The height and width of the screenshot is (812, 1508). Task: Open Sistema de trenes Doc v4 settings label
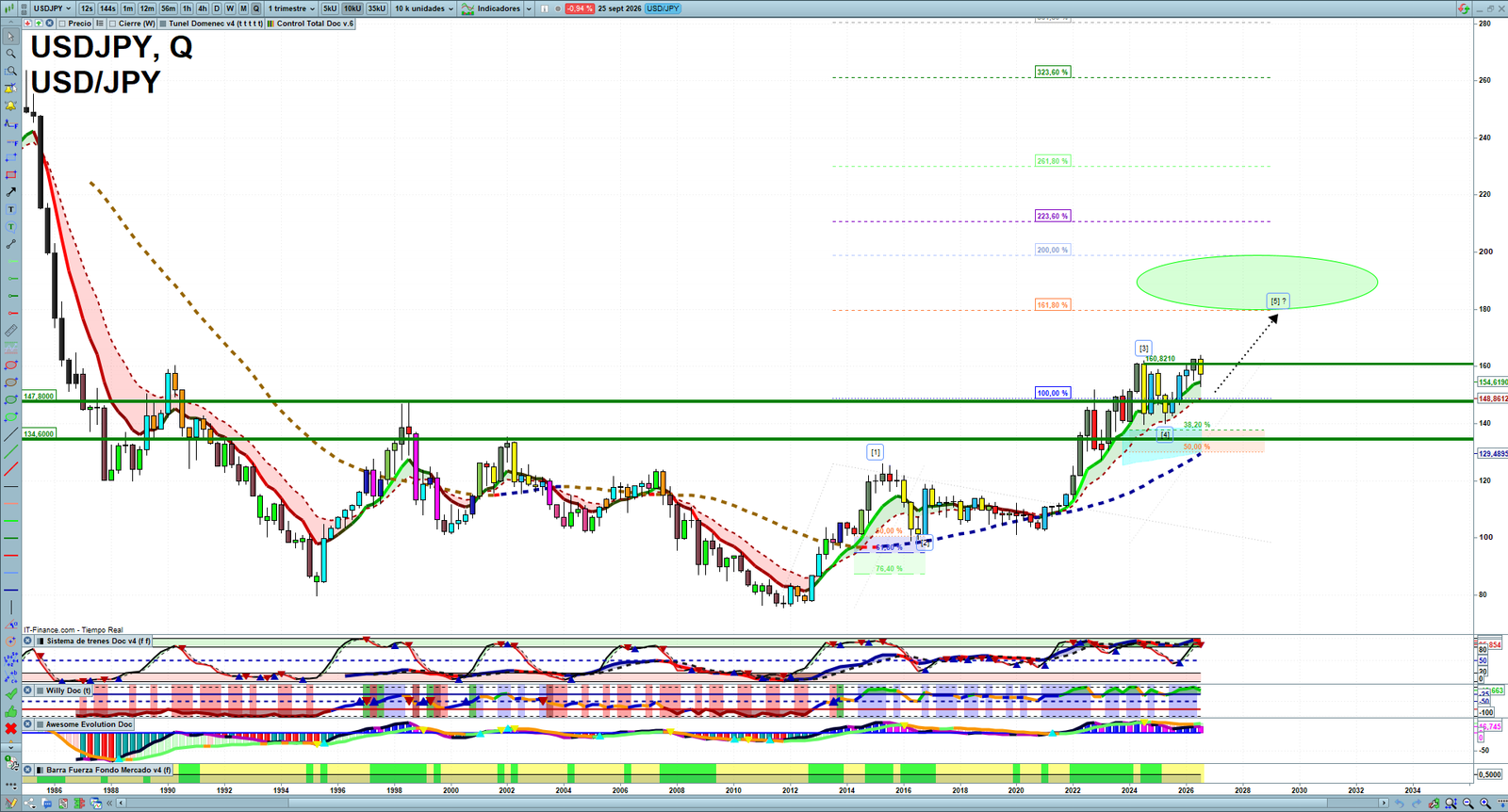click(x=98, y=641)
